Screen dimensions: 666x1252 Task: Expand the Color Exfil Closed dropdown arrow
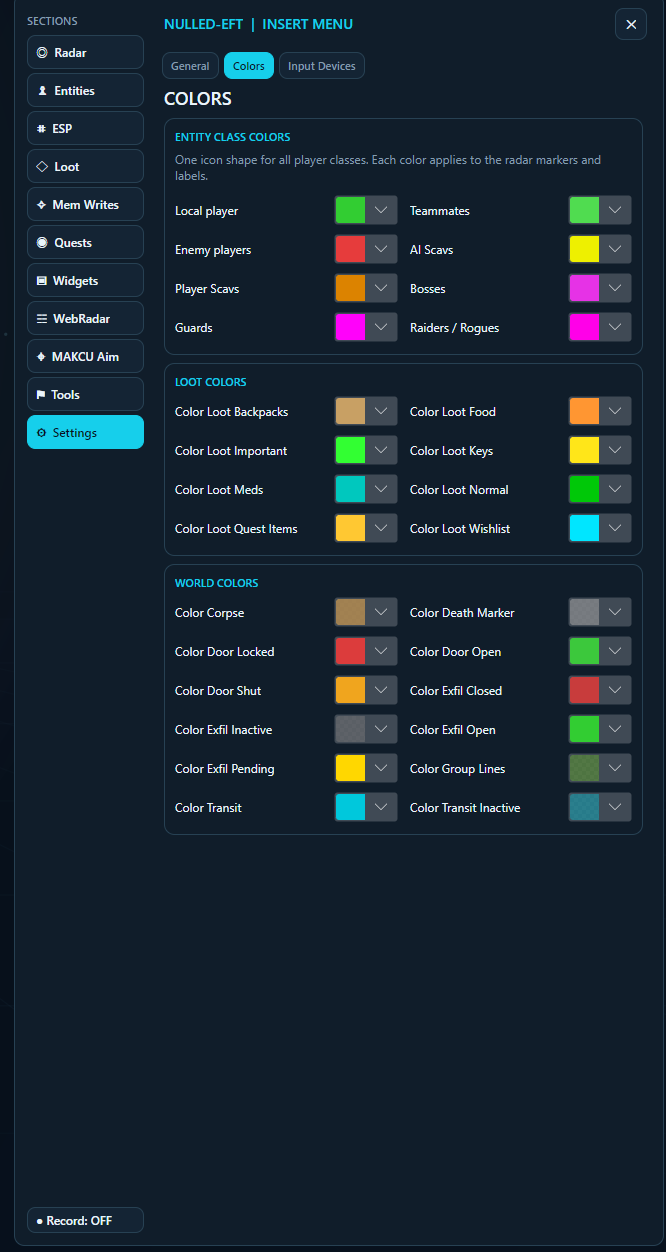(616, 690)
